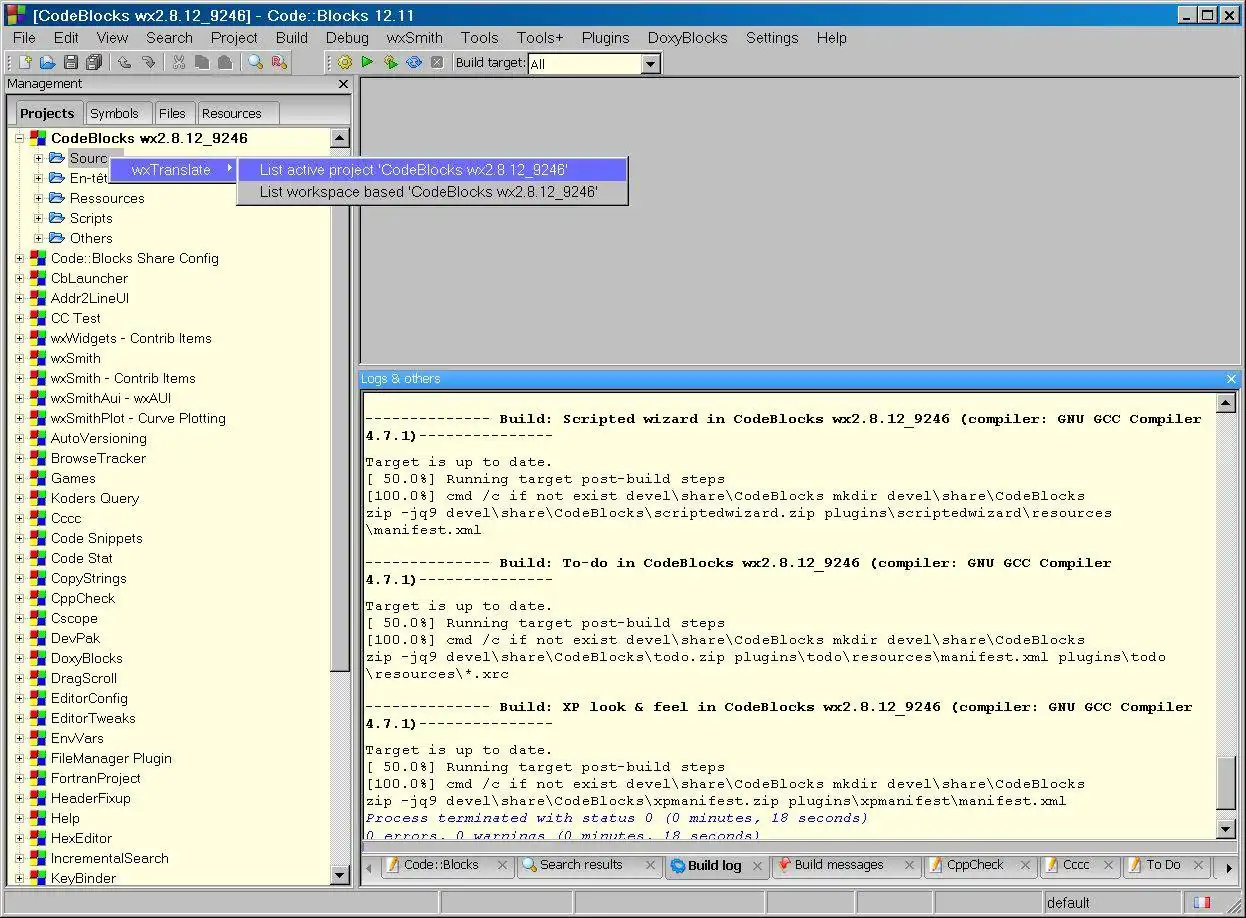
Task: Open the File menu
Action: tap(24, 38)
